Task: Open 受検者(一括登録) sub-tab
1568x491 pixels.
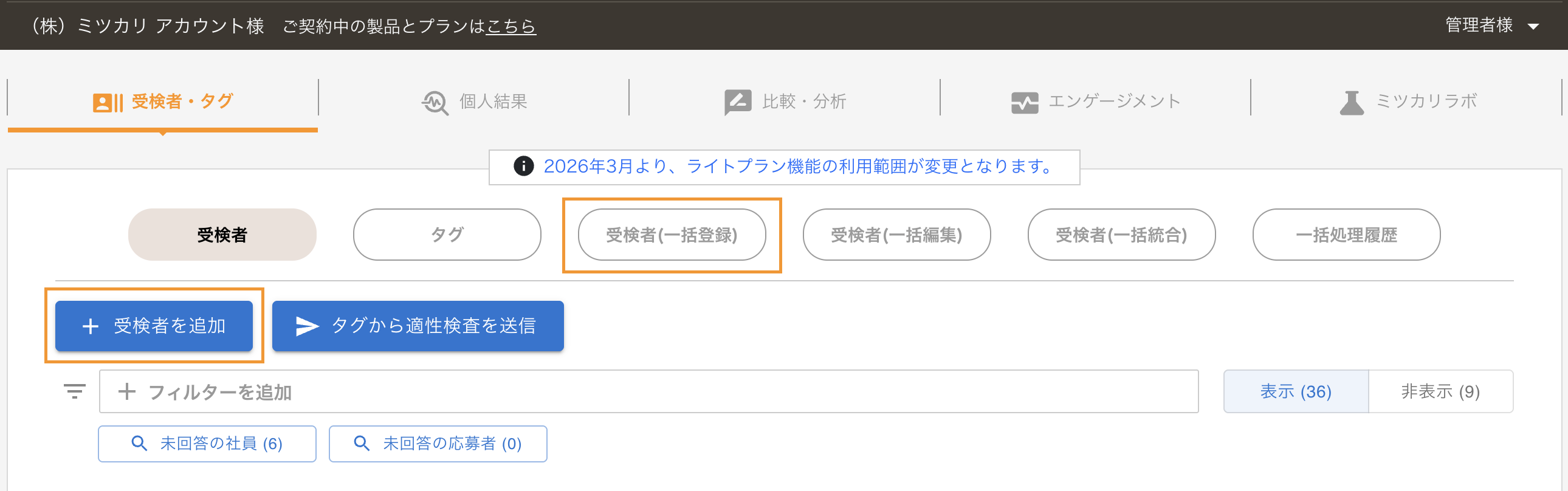Action: [x=672, y=235]
